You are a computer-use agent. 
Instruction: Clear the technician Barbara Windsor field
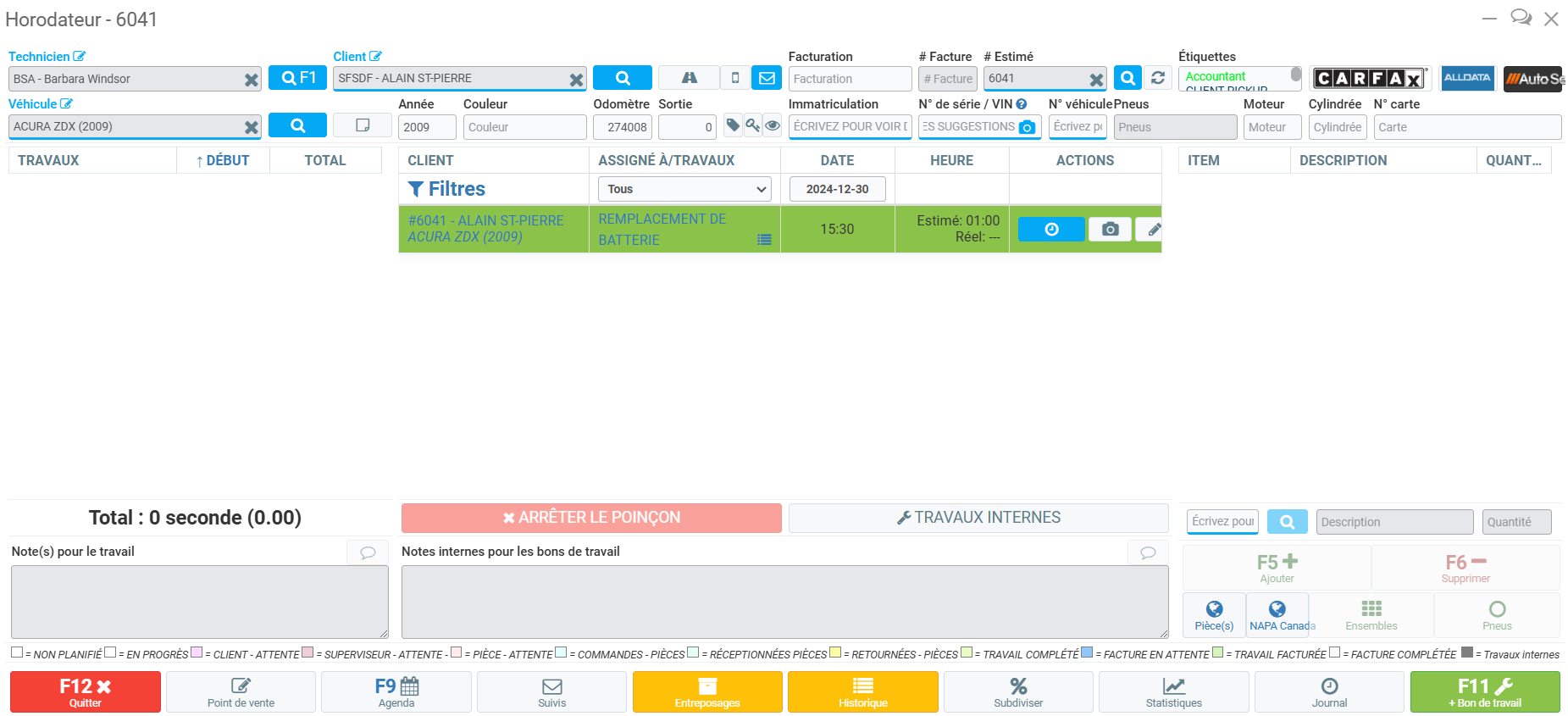tap(251, 80)
